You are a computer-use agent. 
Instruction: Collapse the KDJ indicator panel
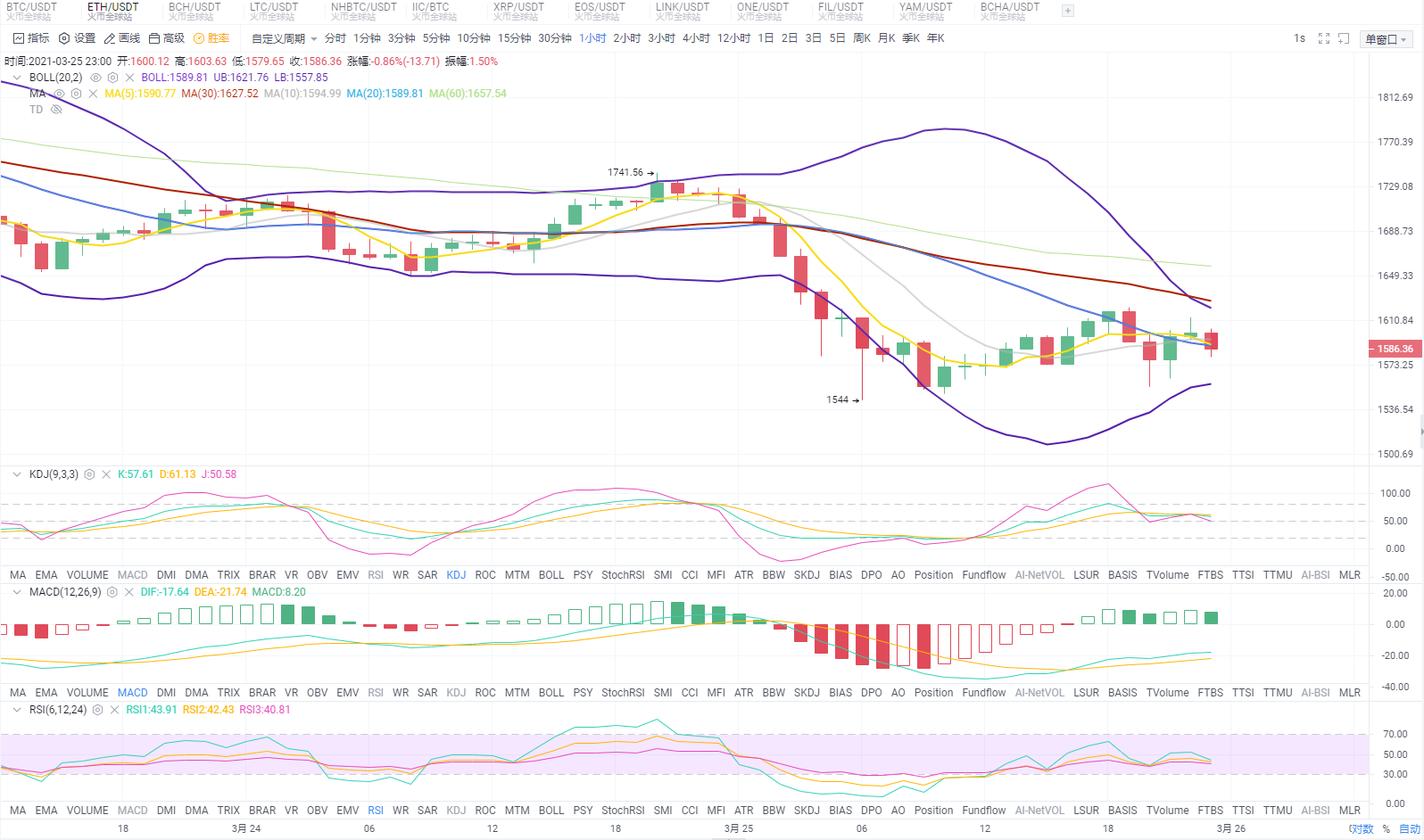pos(16,474)
